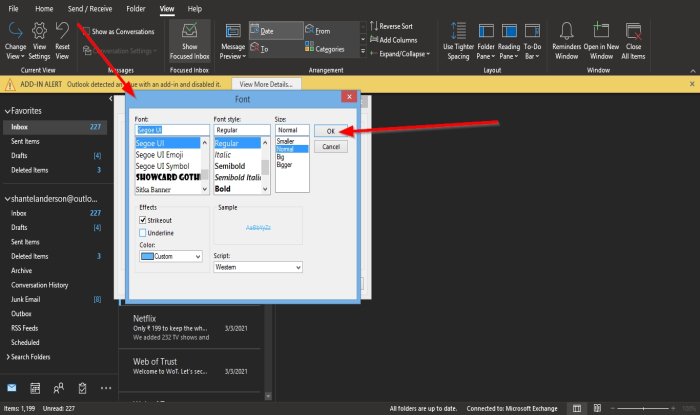Viewport: 700px width, 415px height.
Task: Open the Send / Receive tab
Action: 90,8
